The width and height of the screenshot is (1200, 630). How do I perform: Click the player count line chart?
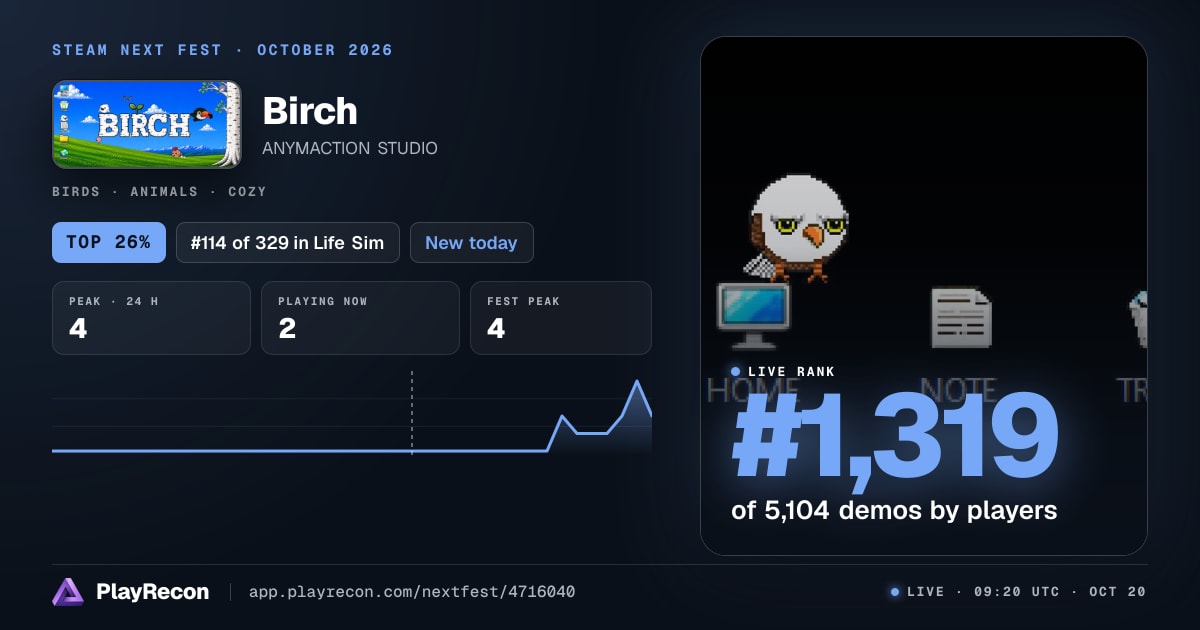(x=352, y=415)
